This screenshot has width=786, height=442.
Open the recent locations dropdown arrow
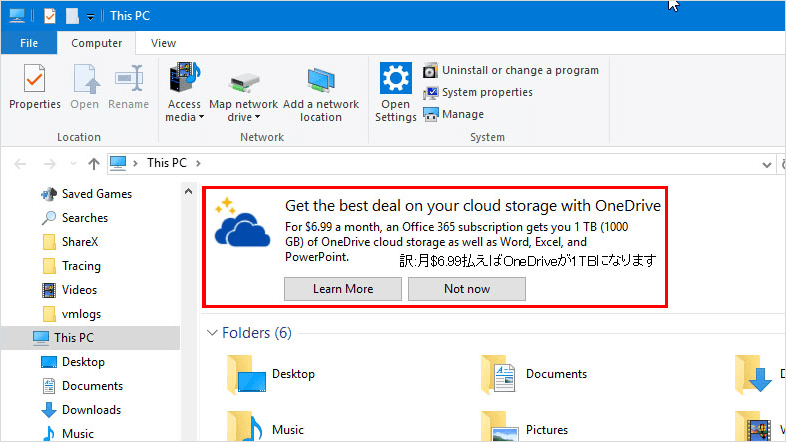coord(73,164)
